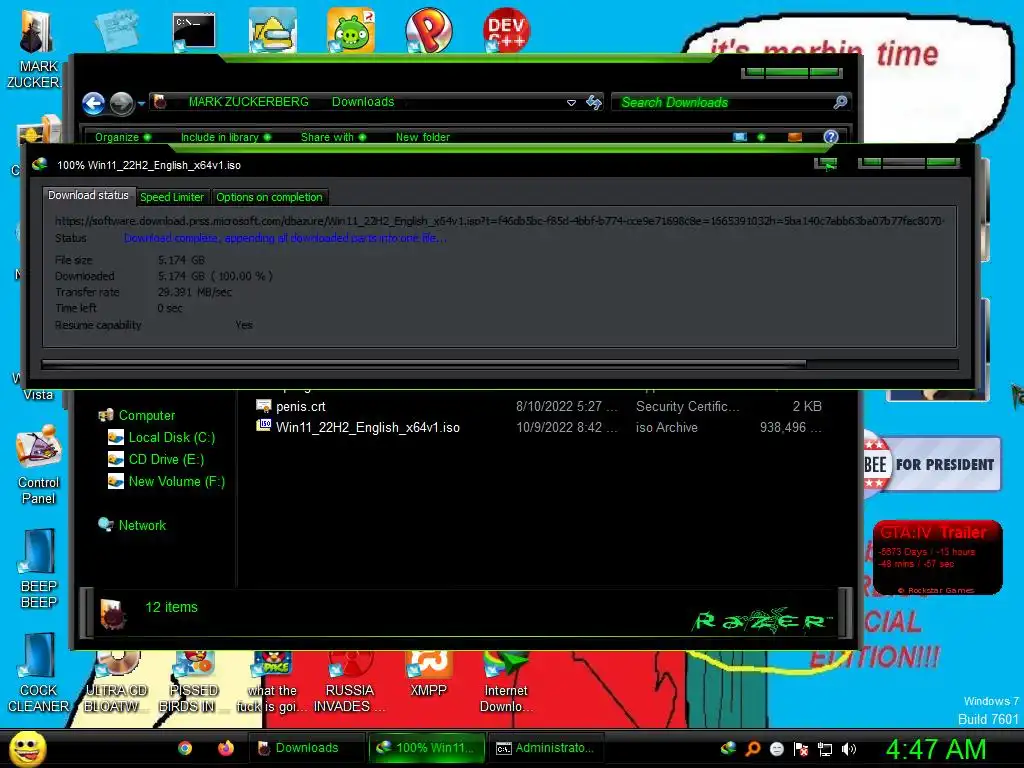Viewport: 1024px width, 768px height.
Task: Click the Back arrow in Explorer
Action: click(x=93, y=103)
